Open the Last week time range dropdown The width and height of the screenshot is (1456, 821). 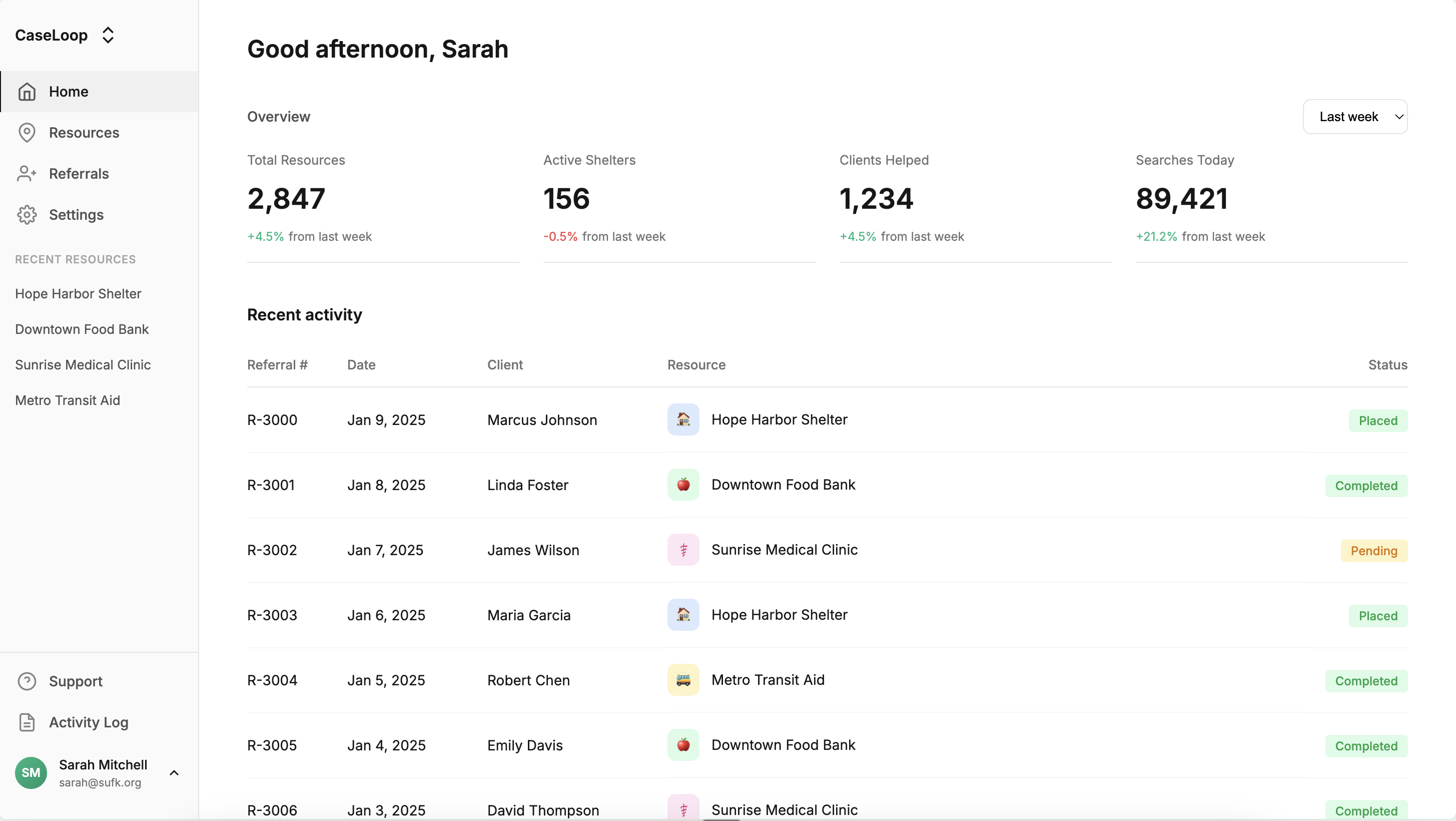(x=1355, y=117)
